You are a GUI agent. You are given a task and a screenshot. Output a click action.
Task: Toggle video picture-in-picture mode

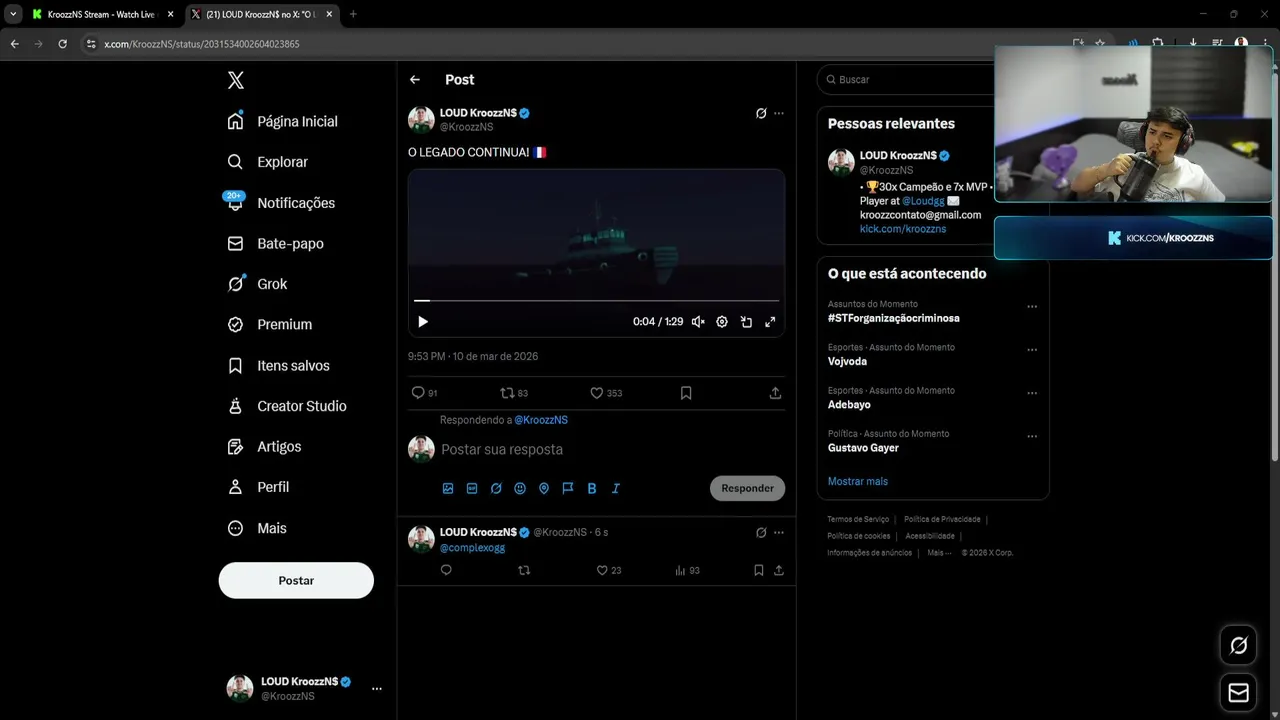[x=746, y=322]
